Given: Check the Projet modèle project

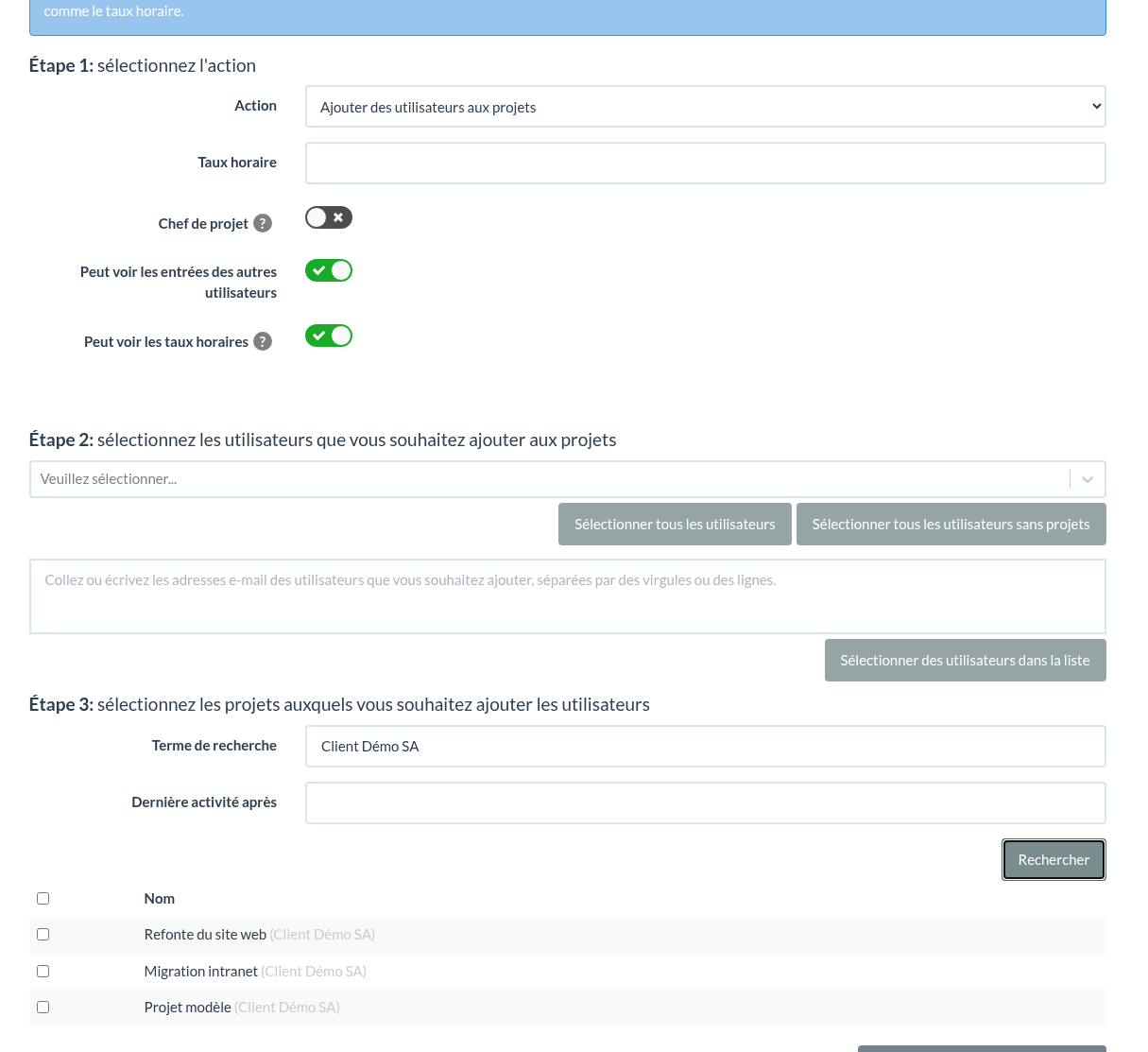Looking at the screenshot, I should click(x=43, y=1007).
